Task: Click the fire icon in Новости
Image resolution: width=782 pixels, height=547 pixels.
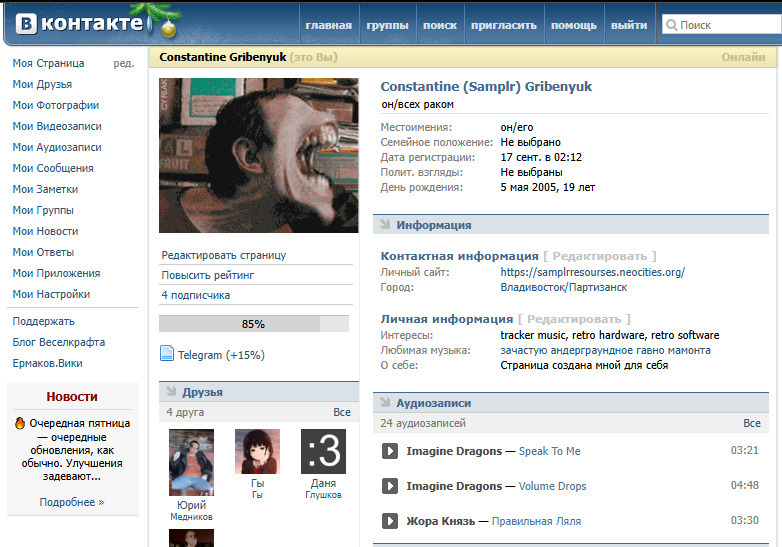Action: tap(20, 423)
